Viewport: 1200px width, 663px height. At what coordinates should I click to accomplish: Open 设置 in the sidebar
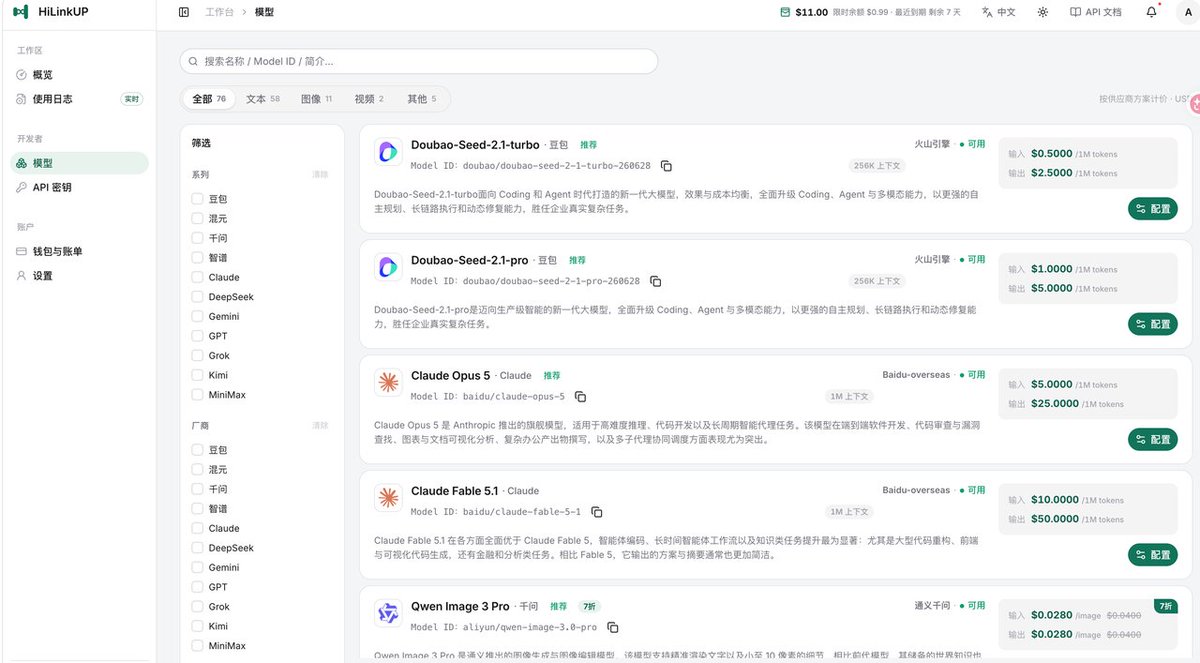click(x=79, y=275)
